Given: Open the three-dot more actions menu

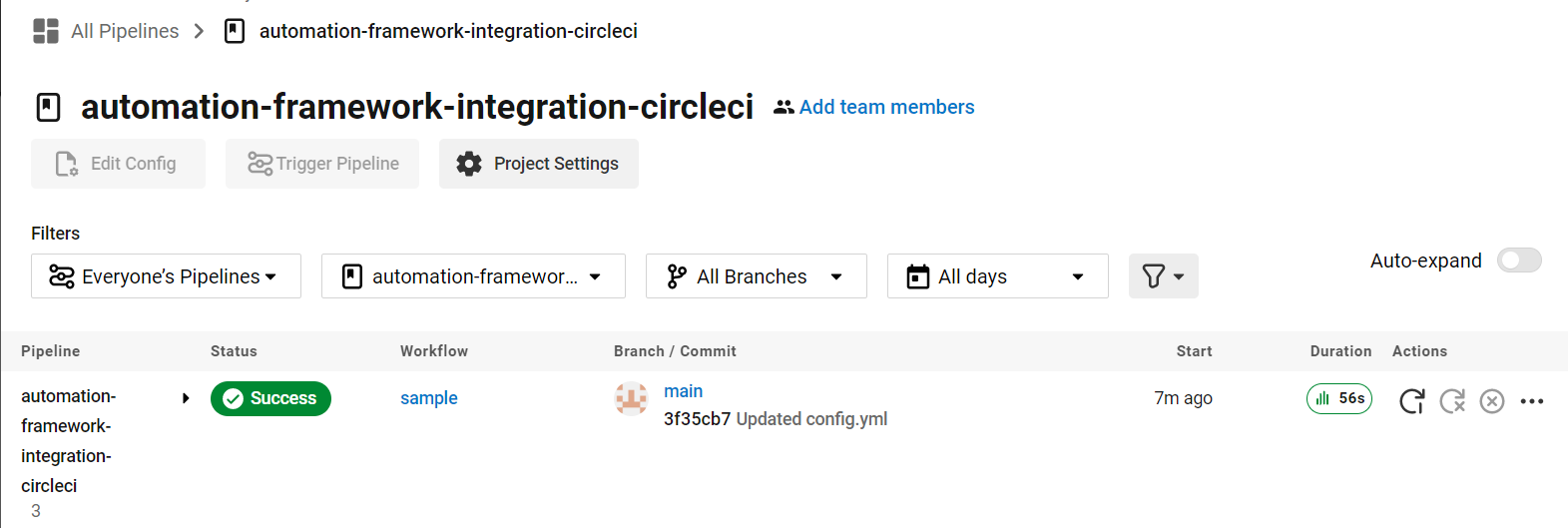Looking at the screenshot, I should pos(1532,401).
